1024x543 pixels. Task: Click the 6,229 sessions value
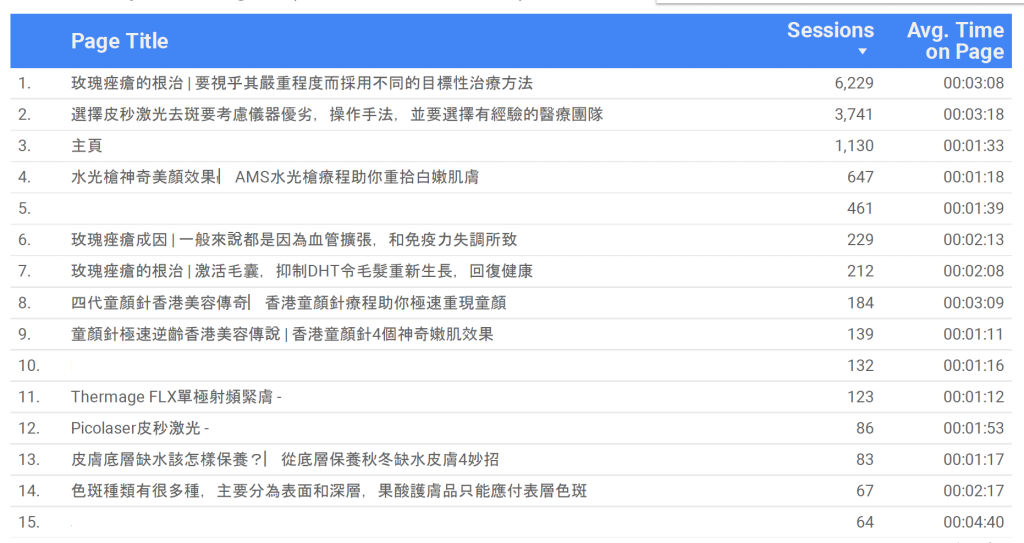[853, 83]
